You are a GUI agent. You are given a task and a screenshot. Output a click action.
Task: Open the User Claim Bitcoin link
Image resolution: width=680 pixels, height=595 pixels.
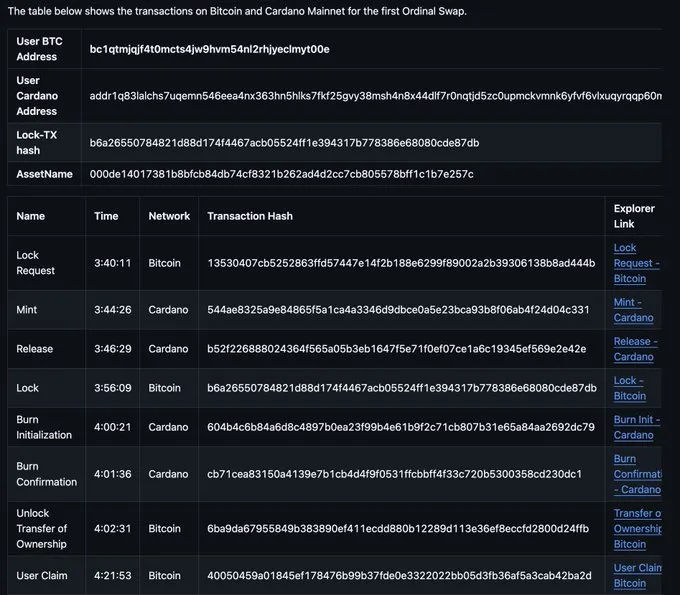(638, 575)
